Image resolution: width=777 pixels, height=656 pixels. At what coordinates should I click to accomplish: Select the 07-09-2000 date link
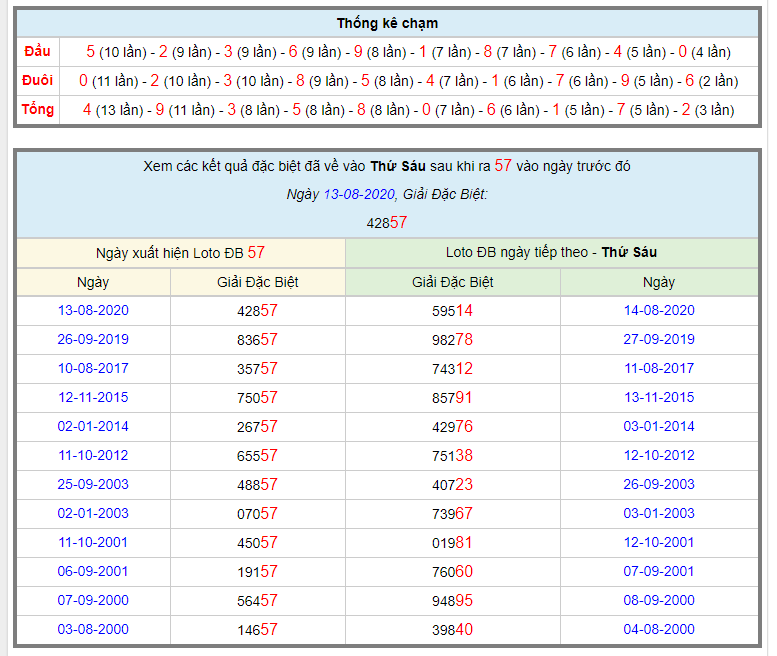(x=93, y=600)
